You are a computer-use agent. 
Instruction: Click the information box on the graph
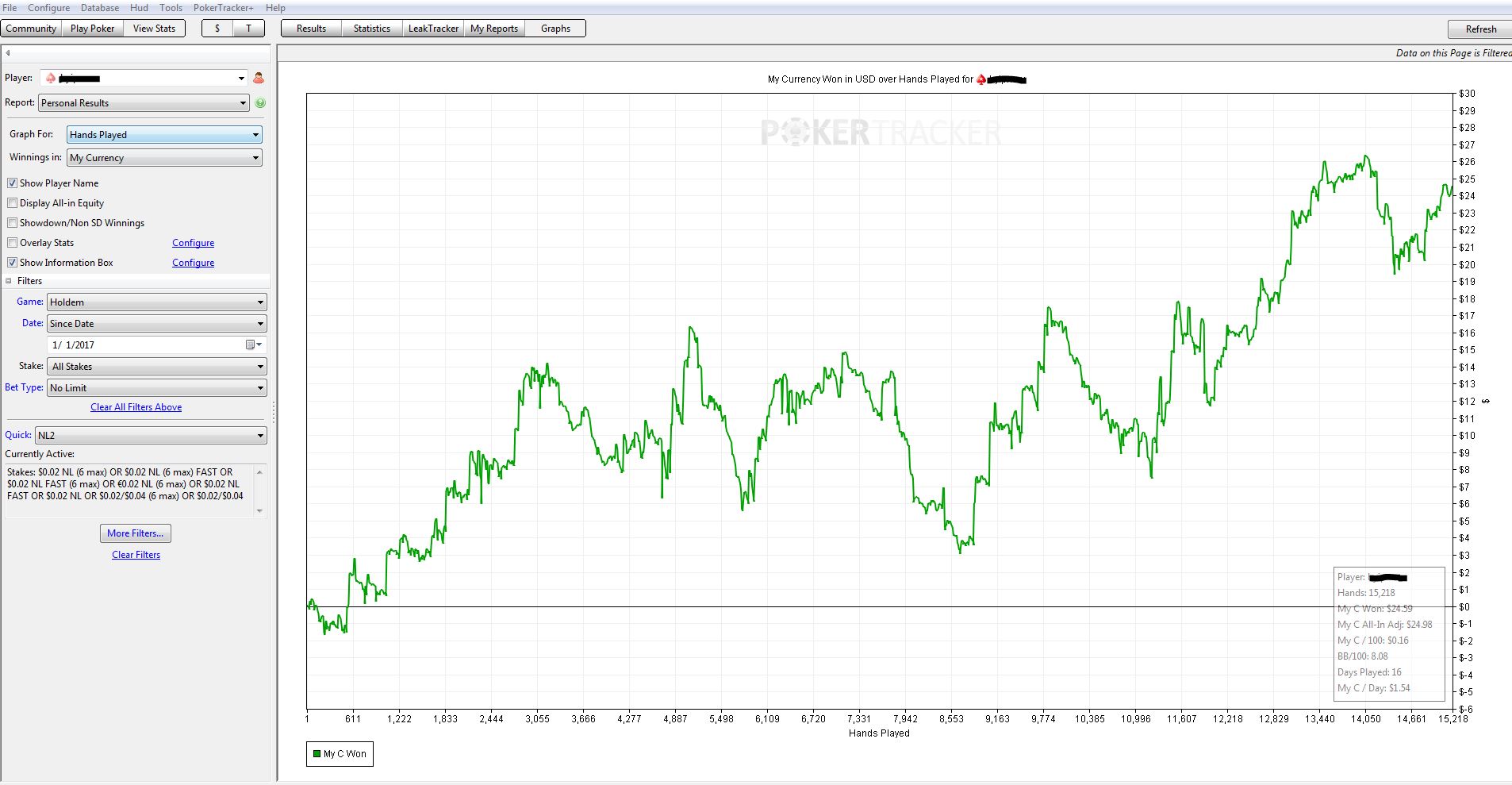(1388, 633)
